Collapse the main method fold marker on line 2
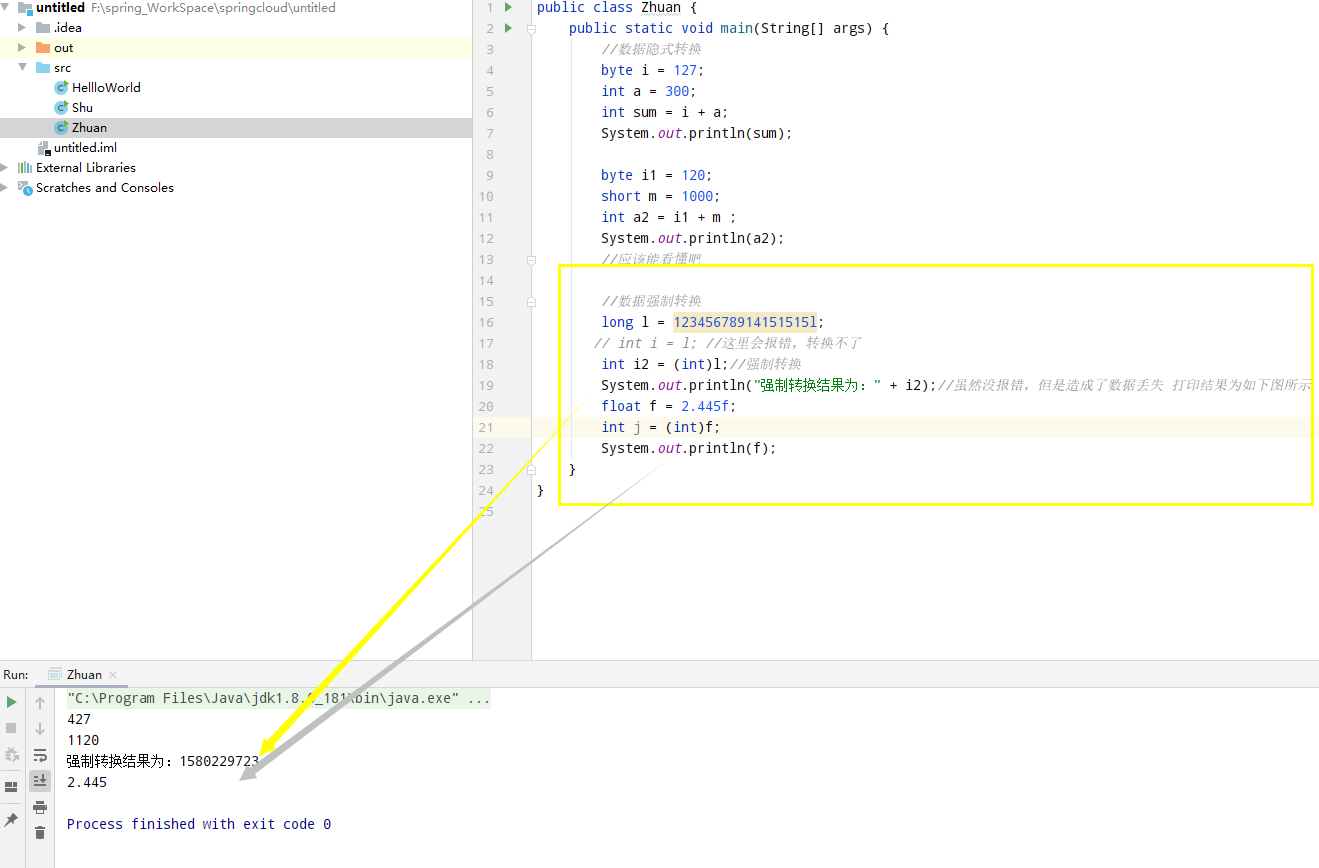Viewport: 1319px width, 868px height. (x=532, y=29)
